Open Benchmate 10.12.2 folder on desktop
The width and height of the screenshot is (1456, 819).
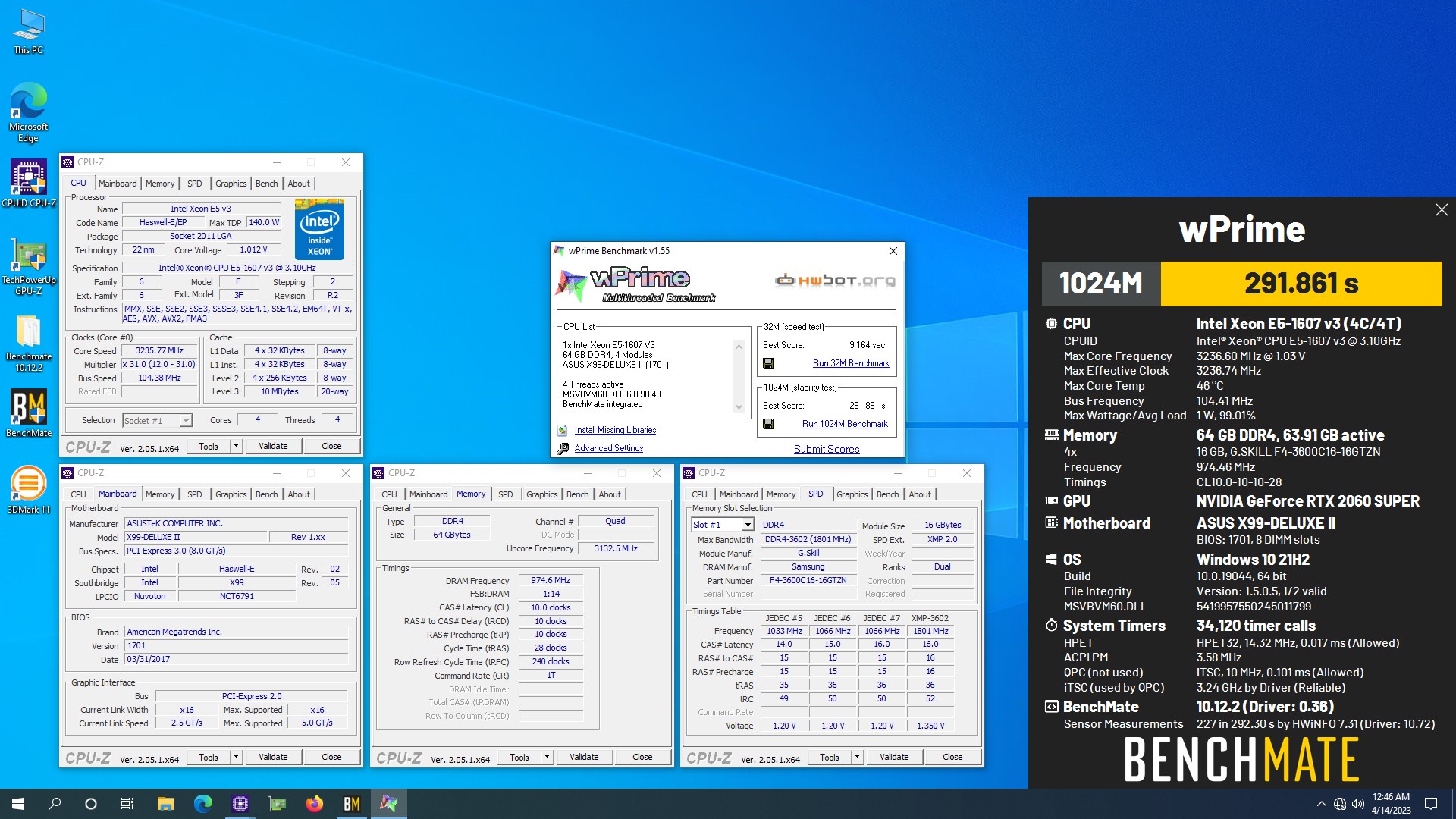point(28,343)
